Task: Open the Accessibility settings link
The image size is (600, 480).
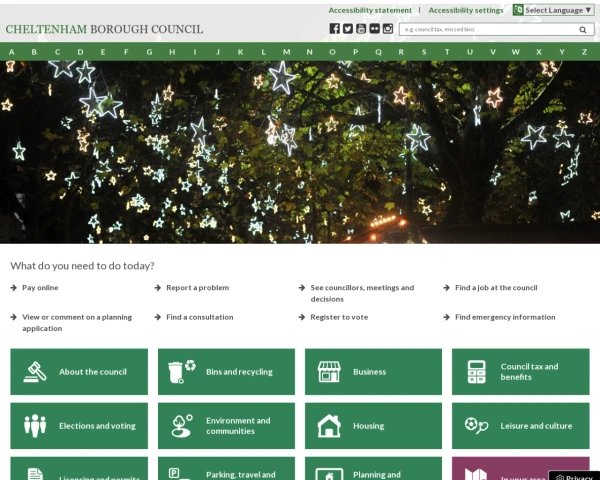Action: tap(466, 10)
